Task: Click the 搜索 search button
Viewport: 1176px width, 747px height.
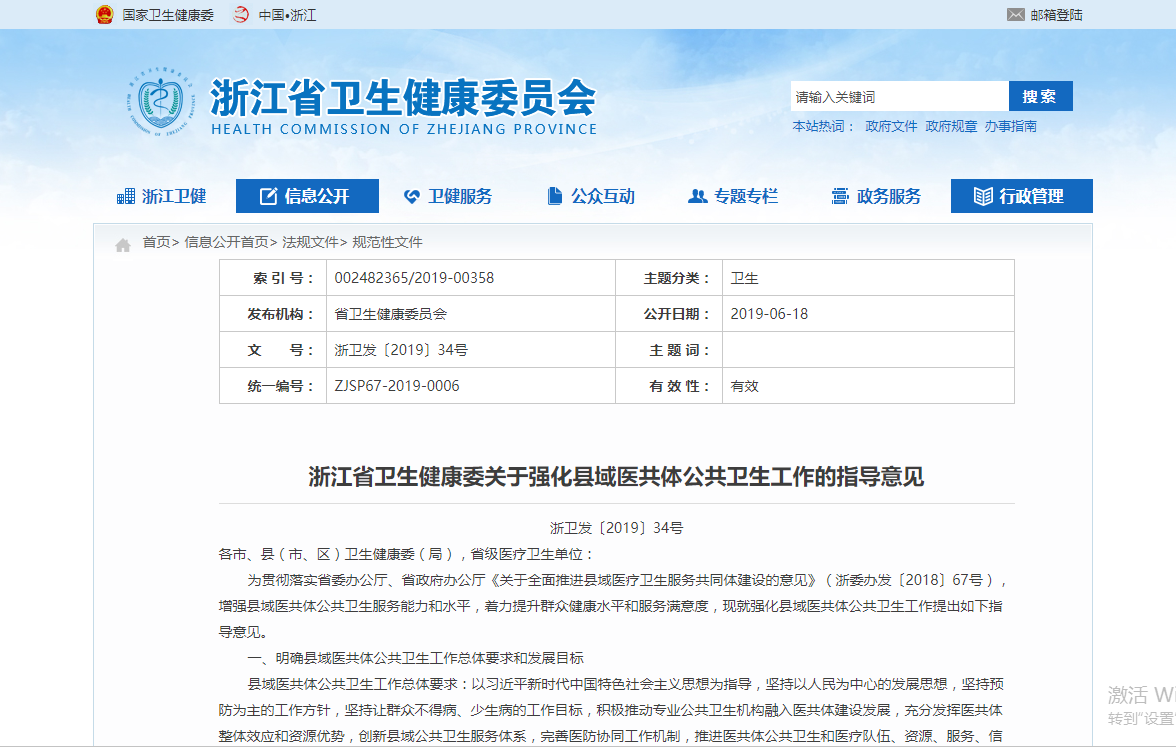Action: (x=1040, y=96)
